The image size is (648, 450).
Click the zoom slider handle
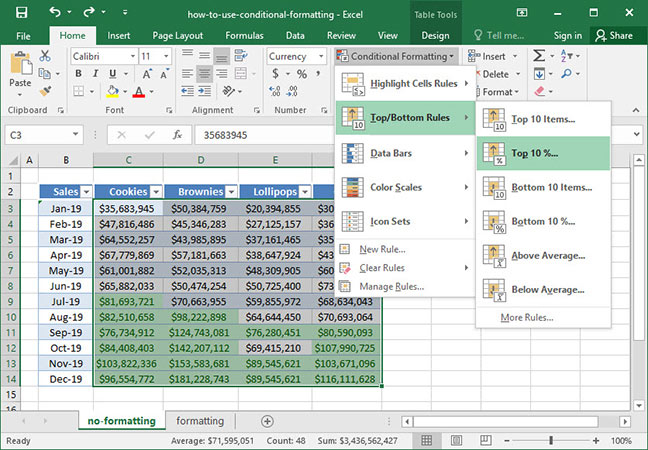tap(551, 440)
